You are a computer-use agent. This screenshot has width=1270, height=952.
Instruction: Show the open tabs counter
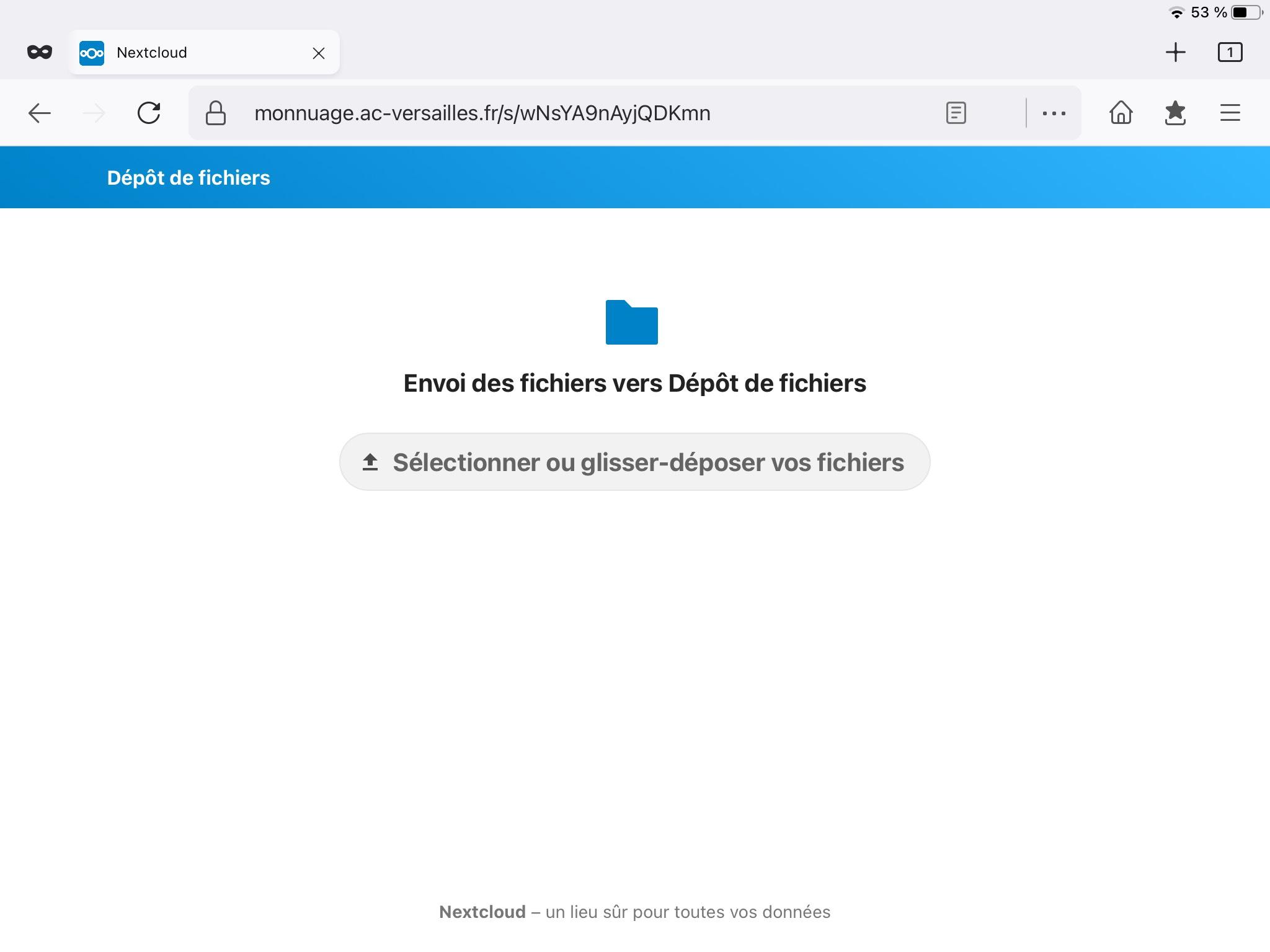click(x=1230, y=52)
